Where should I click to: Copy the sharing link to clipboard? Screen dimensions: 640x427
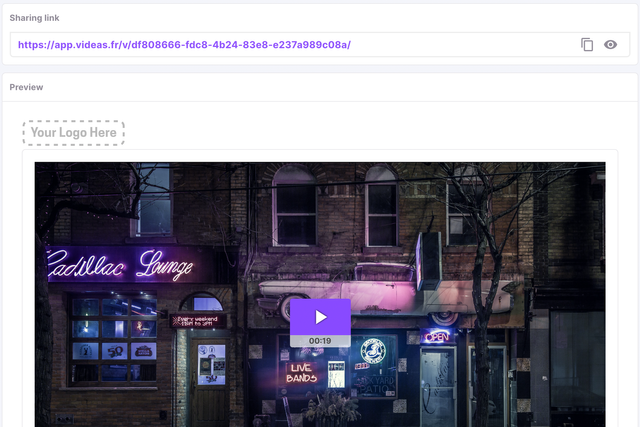[x=587, y=44]
